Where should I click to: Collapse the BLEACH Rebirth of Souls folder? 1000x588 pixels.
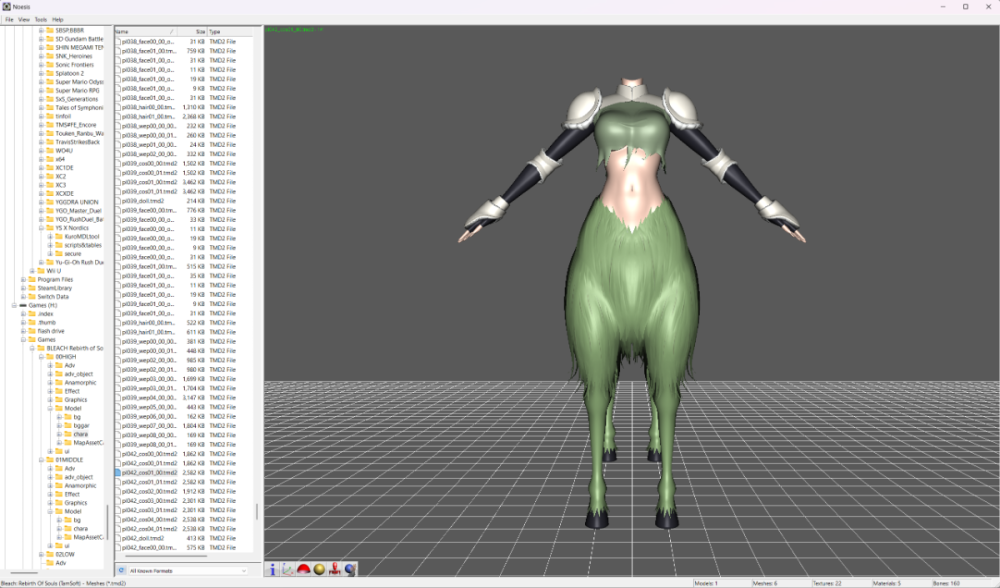click(x=32, y=348)
